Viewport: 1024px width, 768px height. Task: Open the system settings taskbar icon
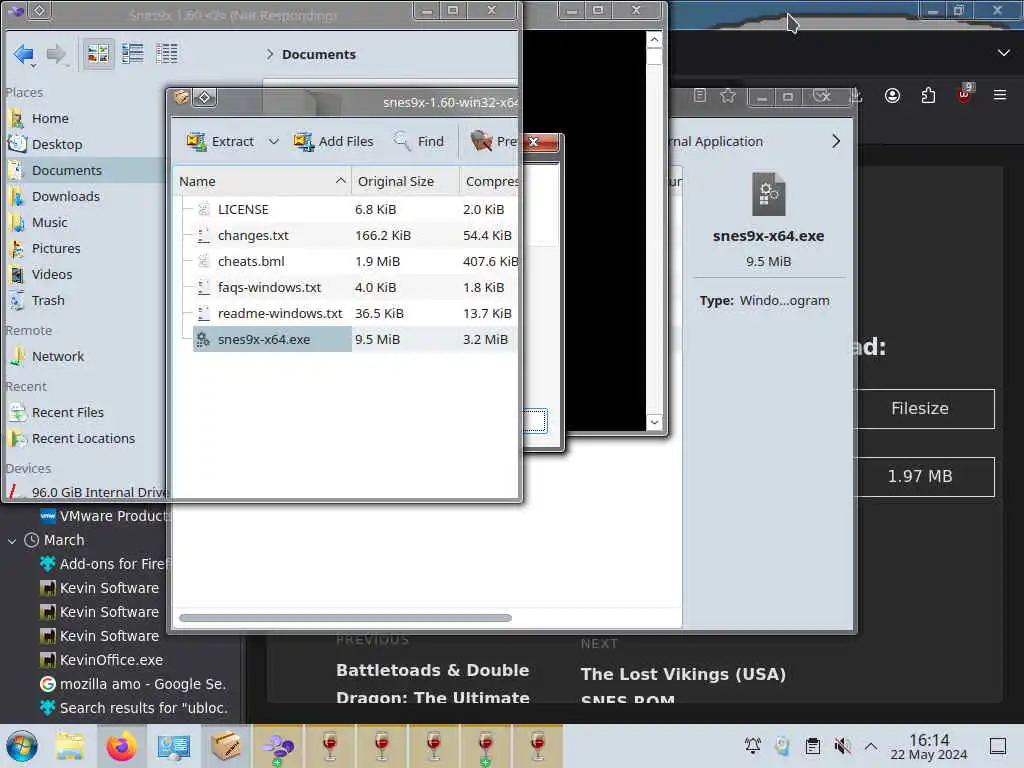tap(174, 746)
